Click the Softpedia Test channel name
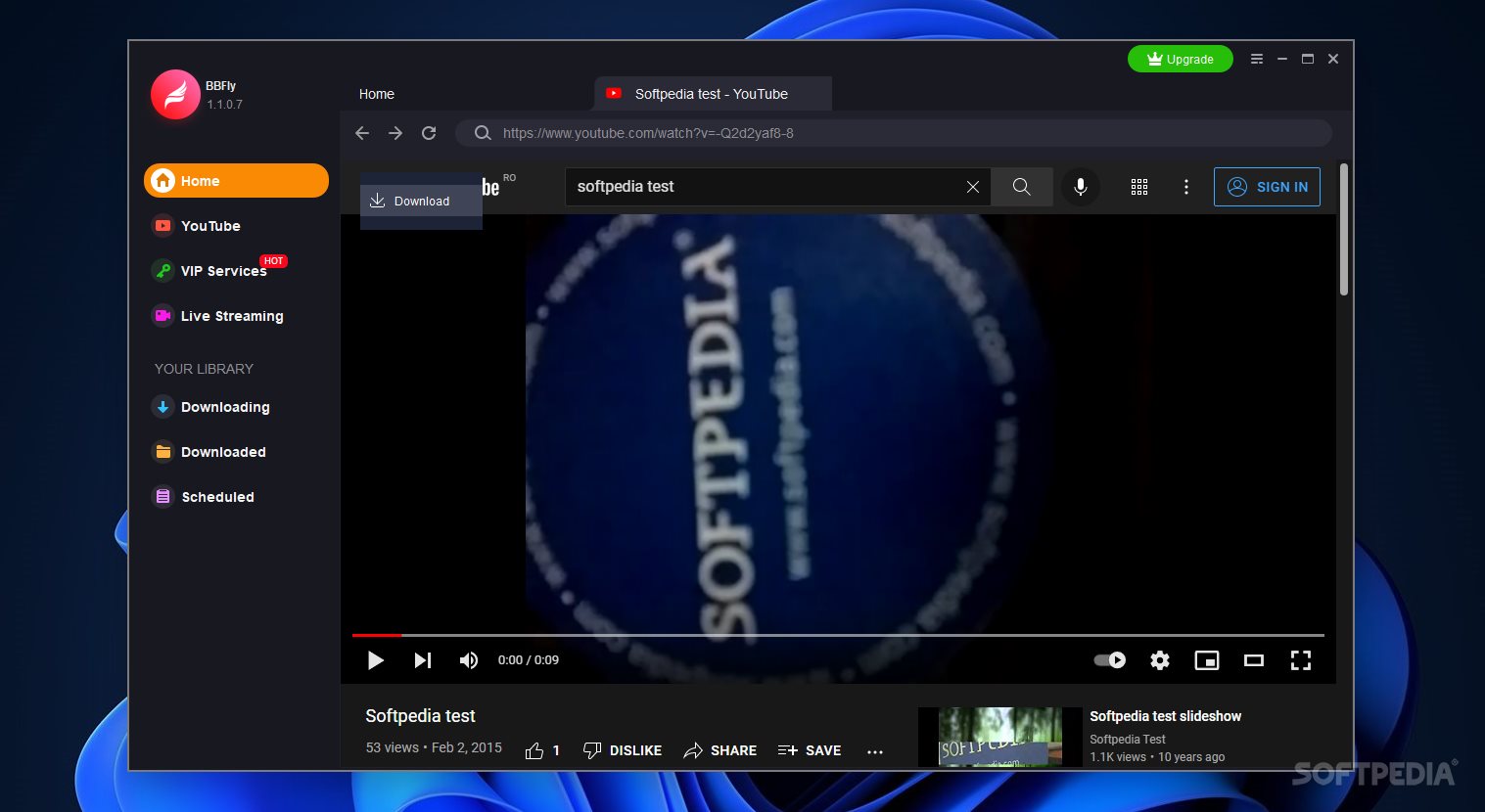The width and height of the screenshot is (1485, 812). click(1128, 740)
